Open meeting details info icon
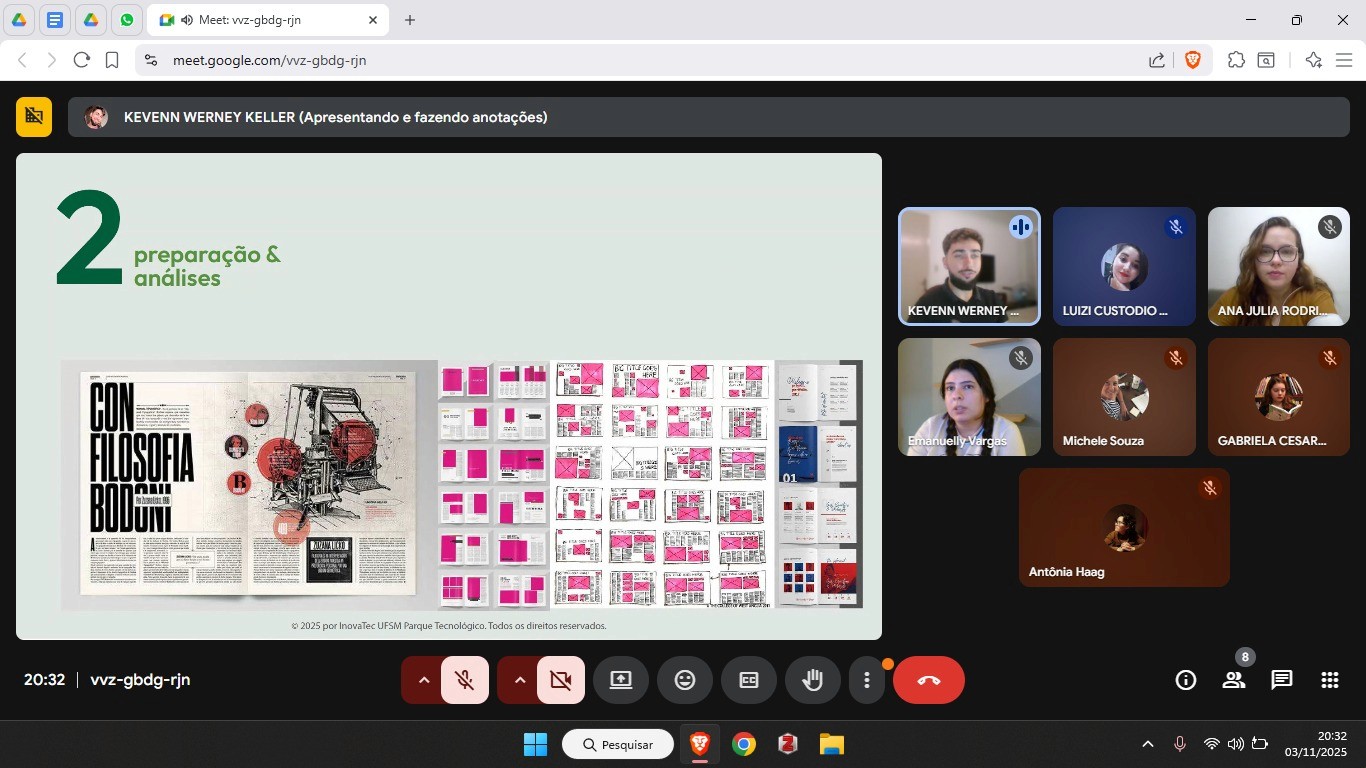The image size is (1366, 768). pos(1186,680)
